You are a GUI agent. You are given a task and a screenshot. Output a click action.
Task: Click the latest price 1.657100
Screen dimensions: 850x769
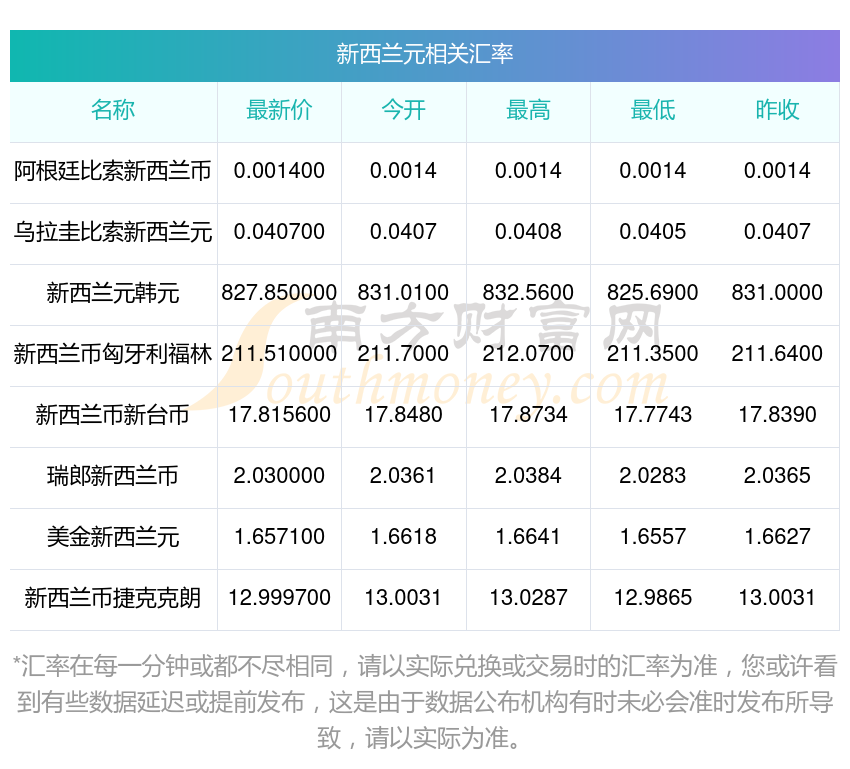[x=279, y=537]
